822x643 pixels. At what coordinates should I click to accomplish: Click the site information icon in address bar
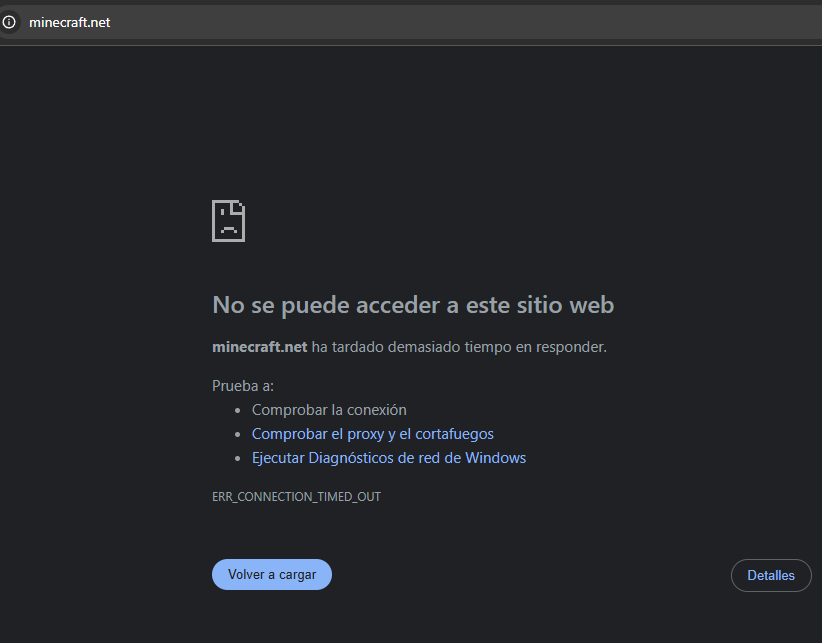(9, 22)
